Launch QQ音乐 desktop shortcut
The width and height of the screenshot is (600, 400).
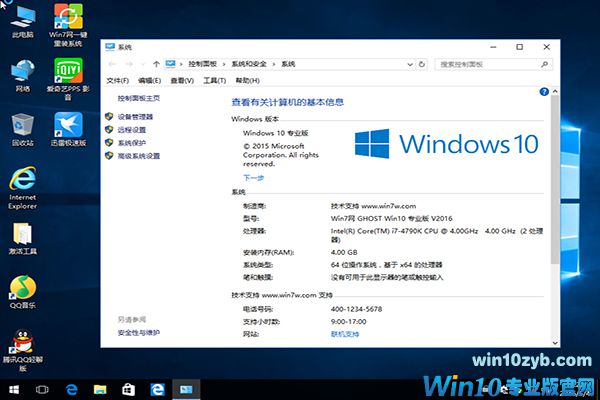click(x=23, y=292)
